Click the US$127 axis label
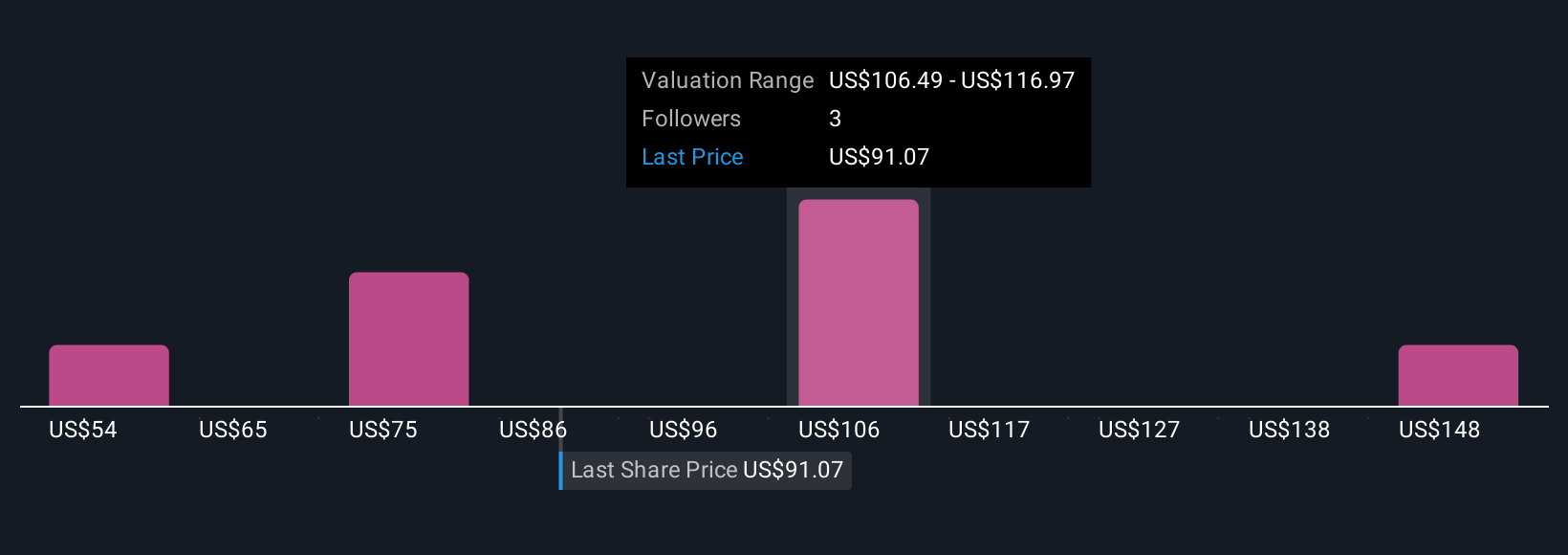The image size is (1568, 555). [1140, 430]
